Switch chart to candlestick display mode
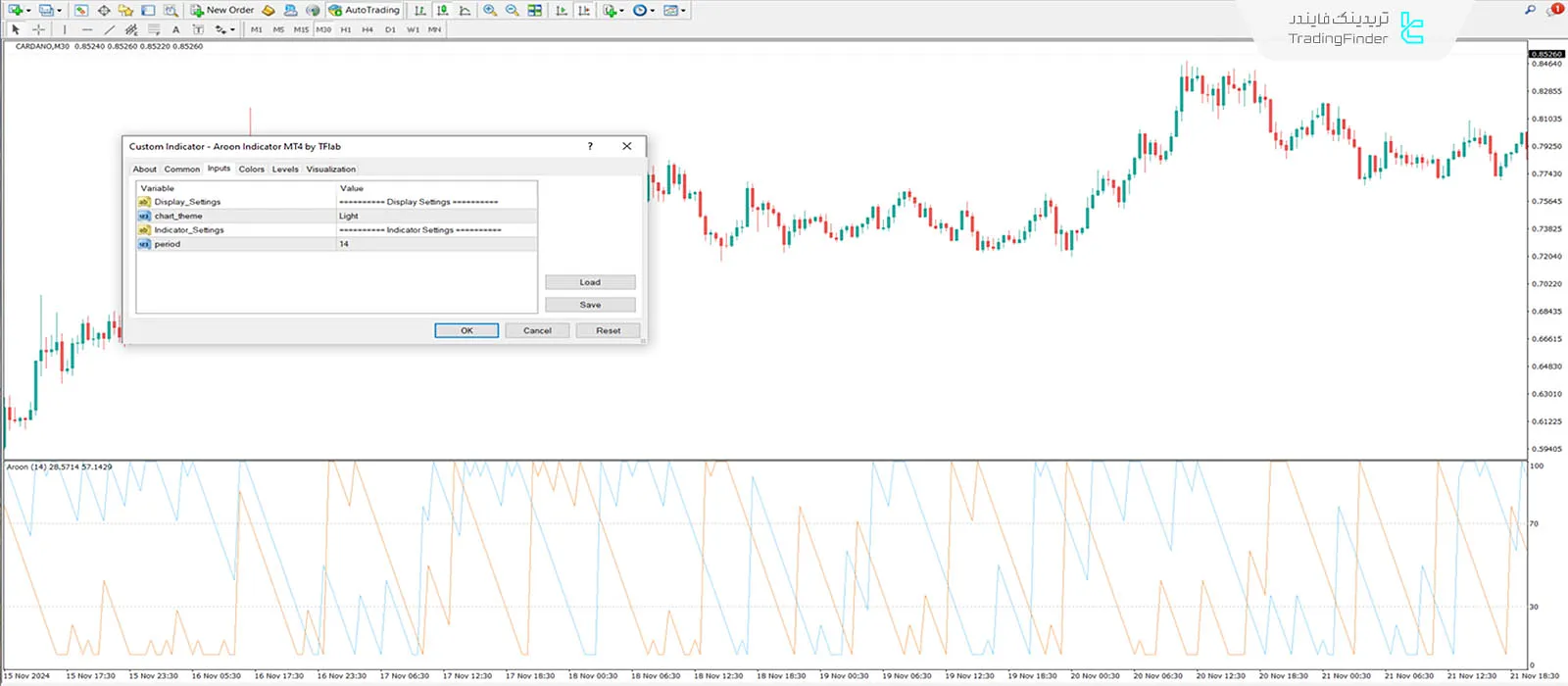The height and width of the screenshot is (686, 1568). click(443, 10)
